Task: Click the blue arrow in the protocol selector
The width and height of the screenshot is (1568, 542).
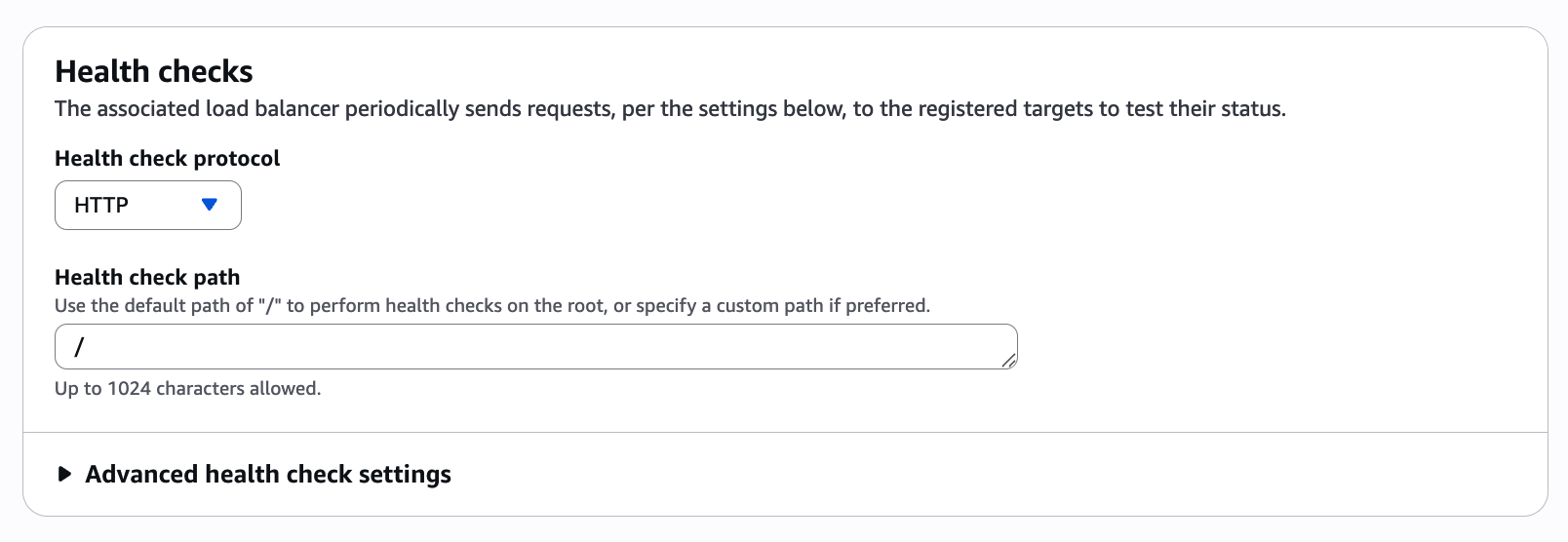Action: click(209, 205)
